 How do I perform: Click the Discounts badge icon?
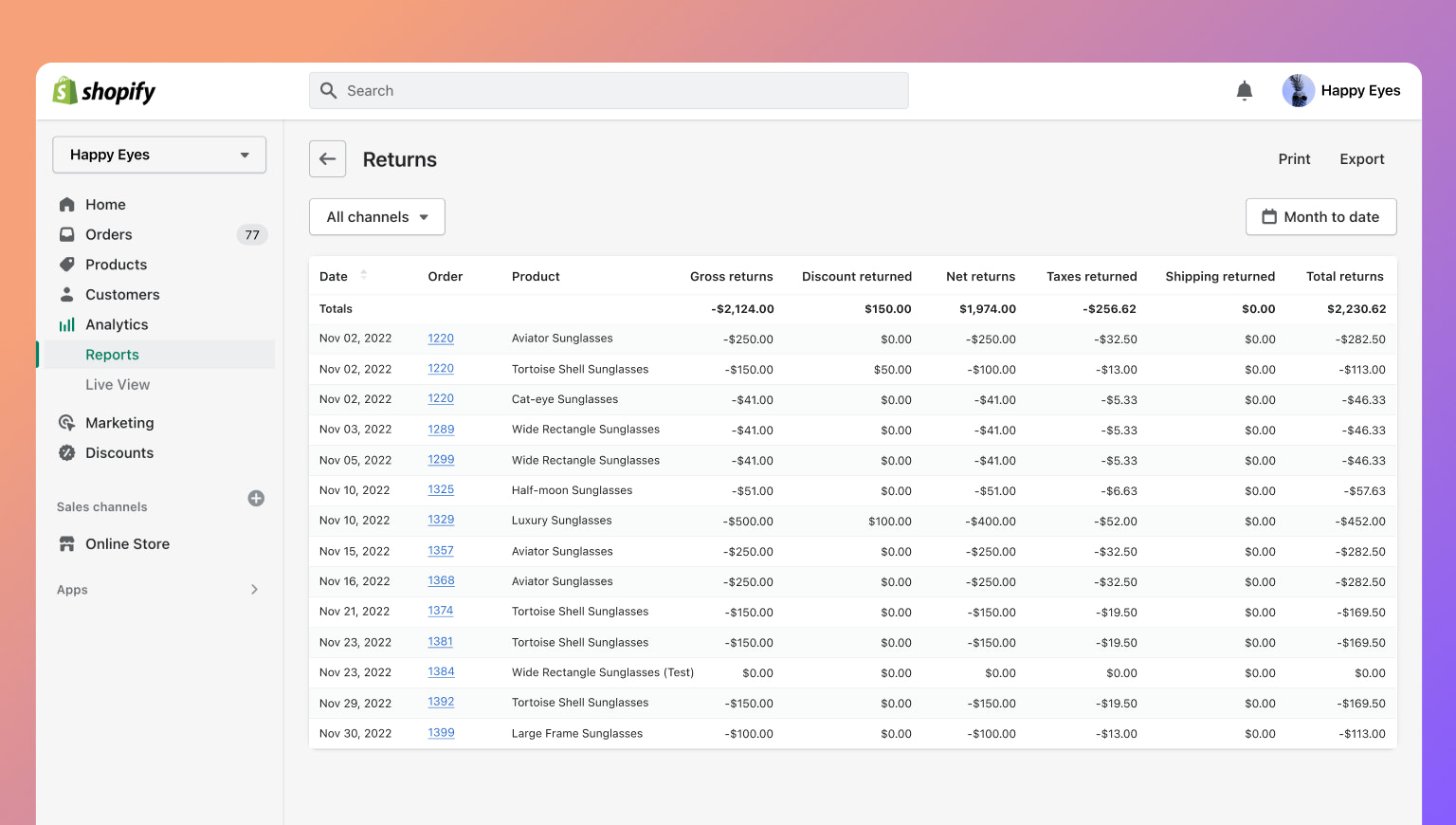point(66,452)
